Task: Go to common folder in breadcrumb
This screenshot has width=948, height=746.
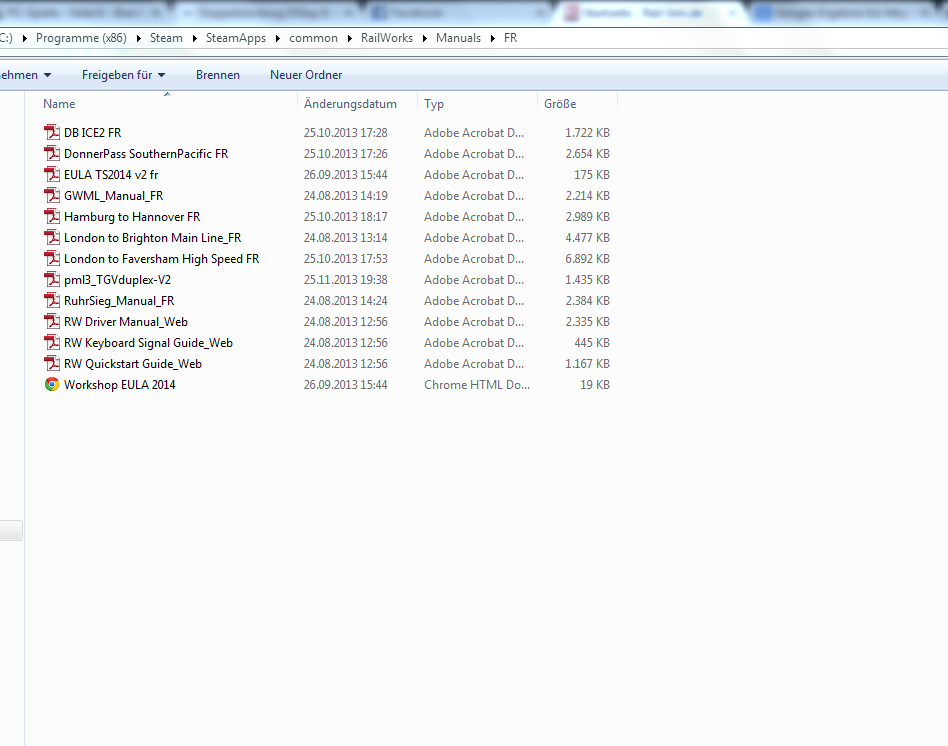Action: [313, 38]
